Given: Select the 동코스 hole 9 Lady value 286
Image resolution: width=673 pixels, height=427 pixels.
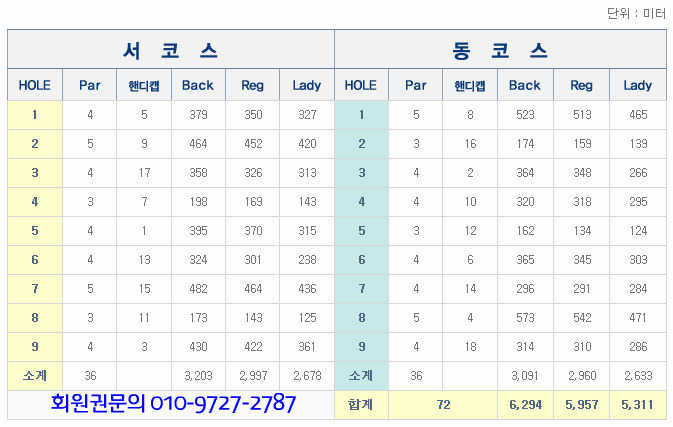Looking at the screenshot, I should coord(638,347).
